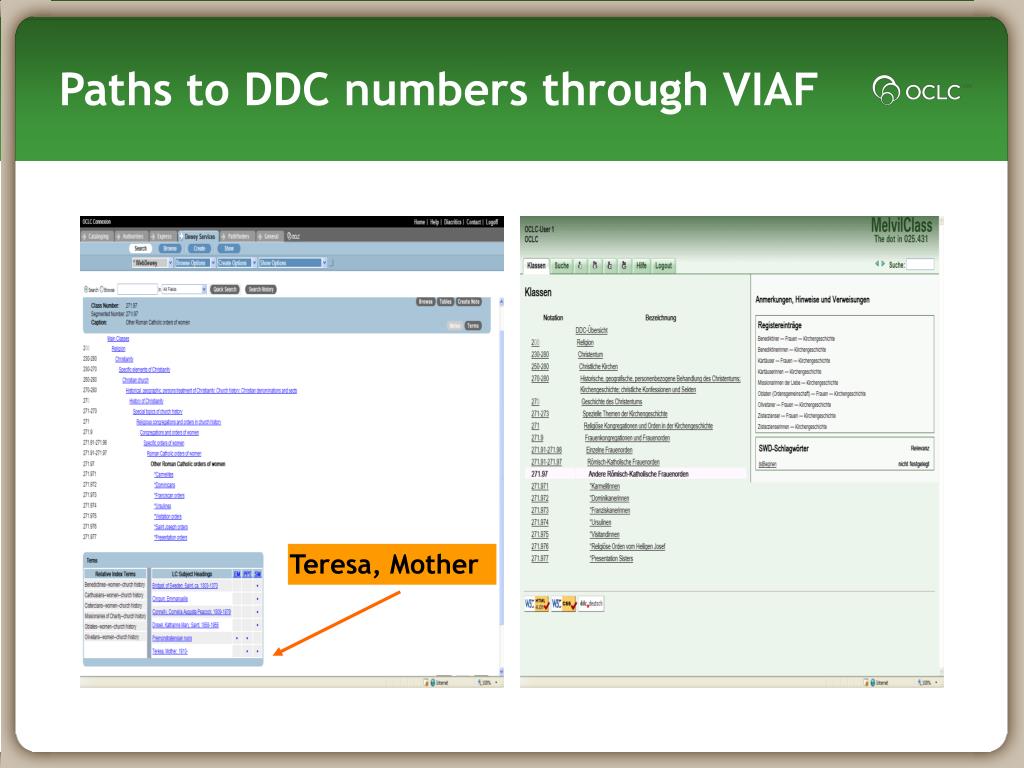Open the All Fields search scope dropdown
The width and height of the screenshot is (1024, 768).
[184, 289]
